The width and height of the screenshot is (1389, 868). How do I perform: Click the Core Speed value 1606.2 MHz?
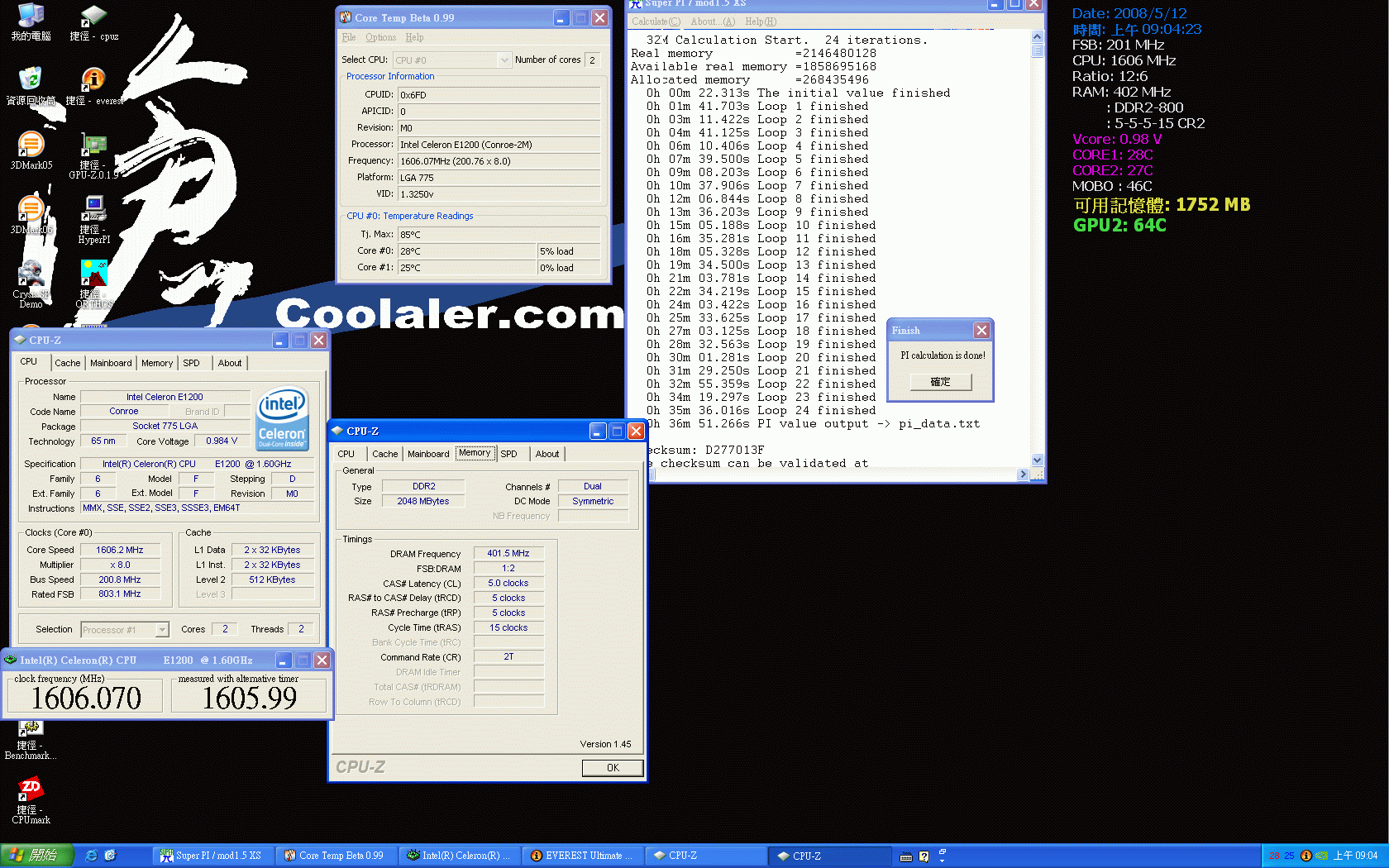click(x=120, y=550)
